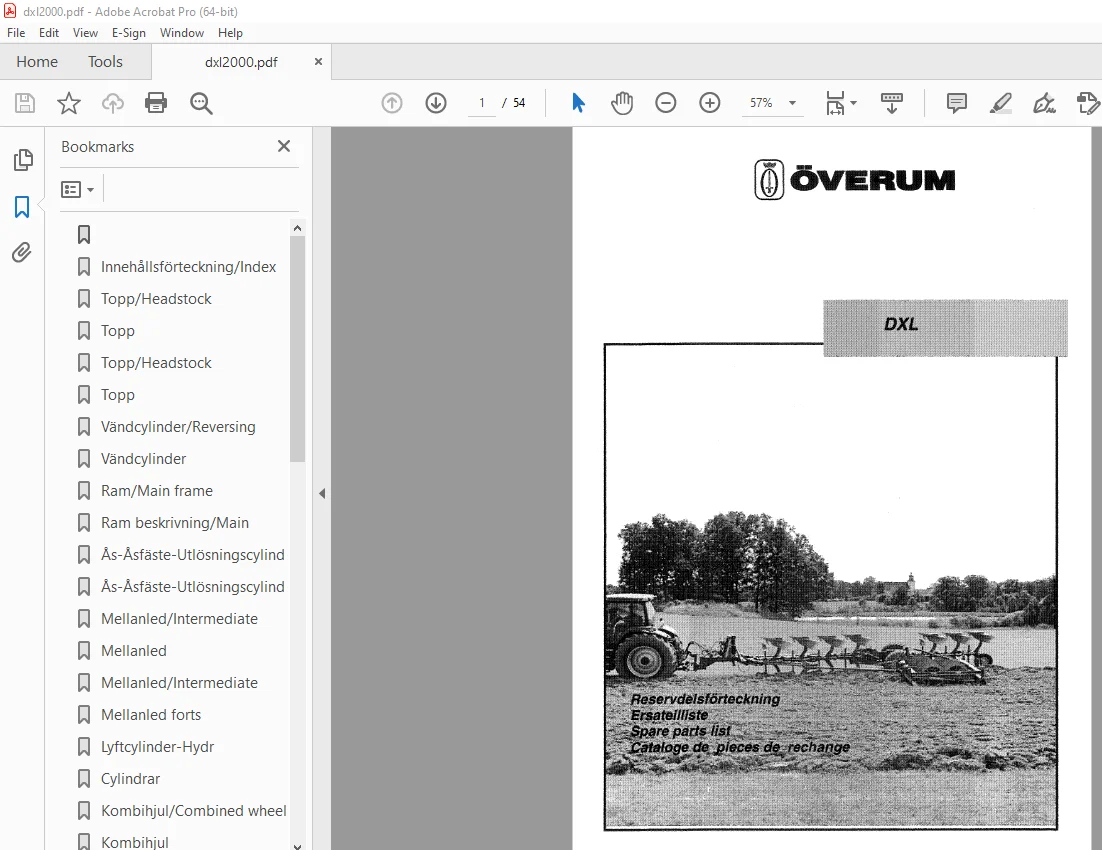The image size is (1102, 850).
Task: Click the Sign document pen icon
Action: pyautogui.click(x=1044, y=103)
